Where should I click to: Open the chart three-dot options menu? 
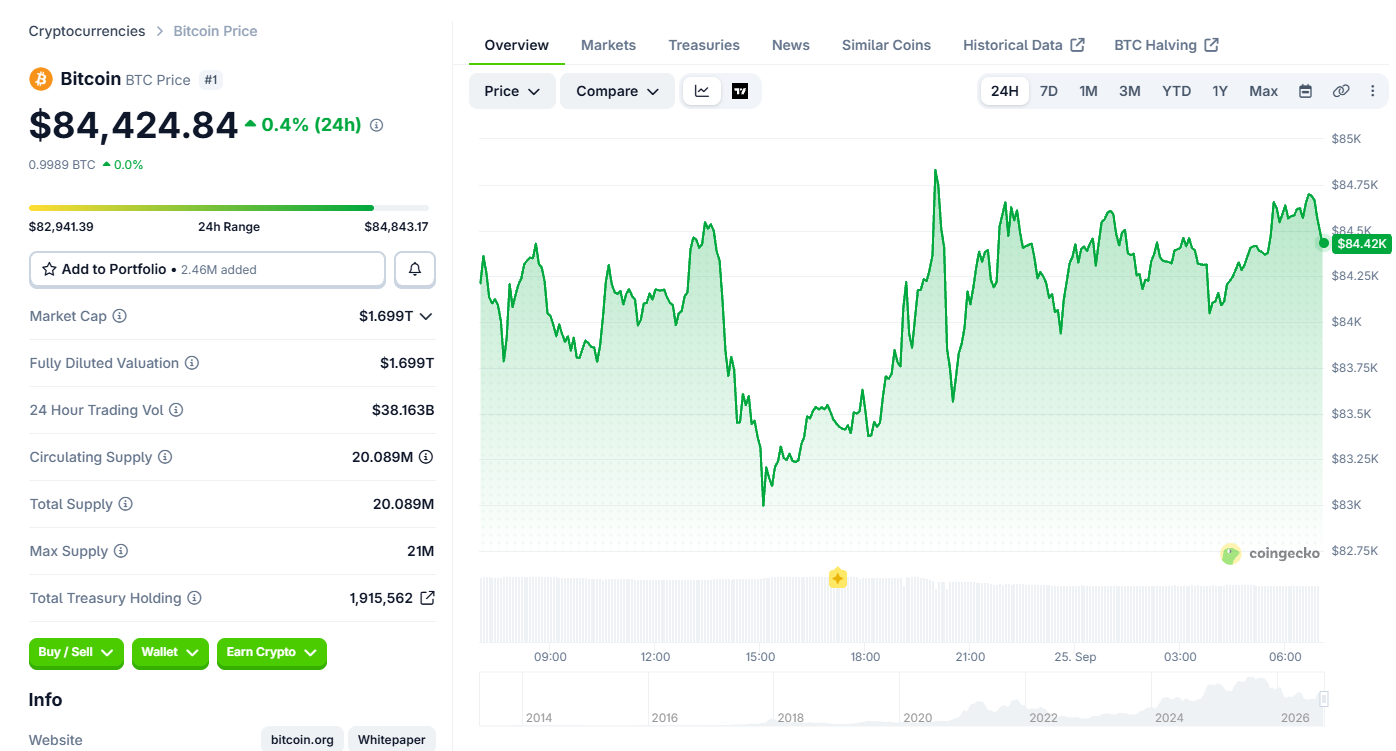click(x=1372, y=91)
